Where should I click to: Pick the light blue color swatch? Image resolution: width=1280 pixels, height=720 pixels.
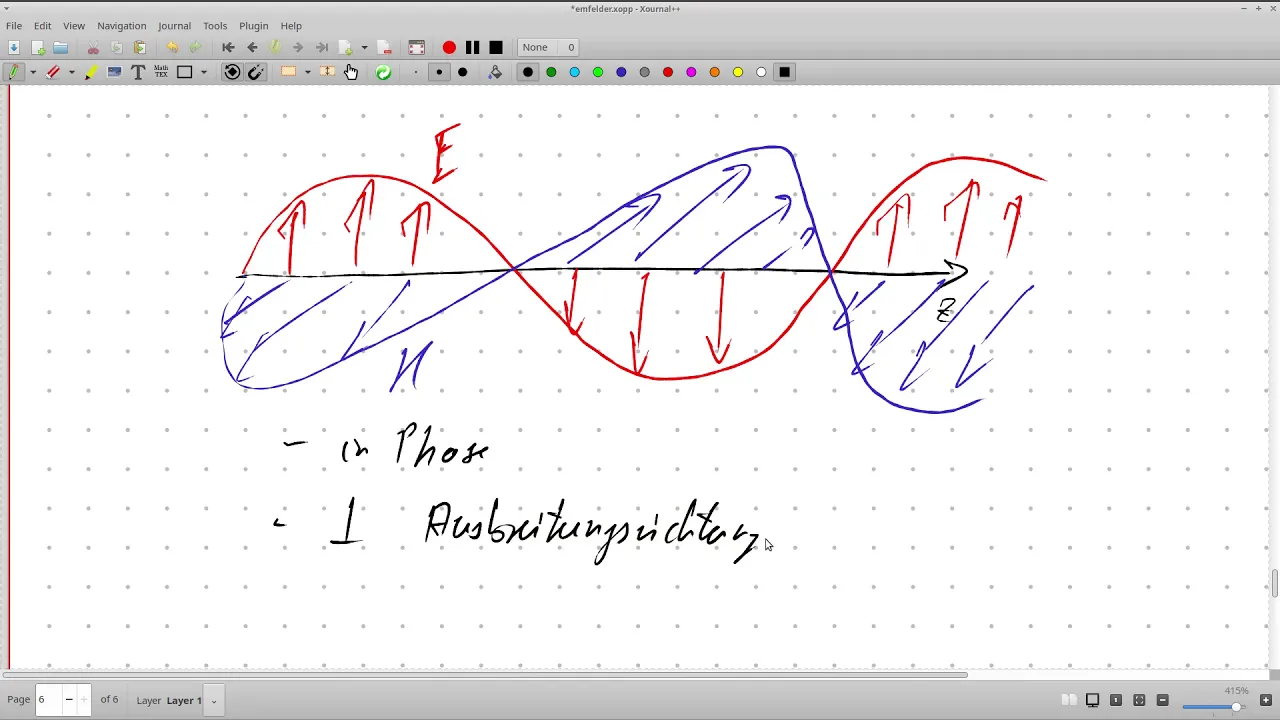point(574,72)
